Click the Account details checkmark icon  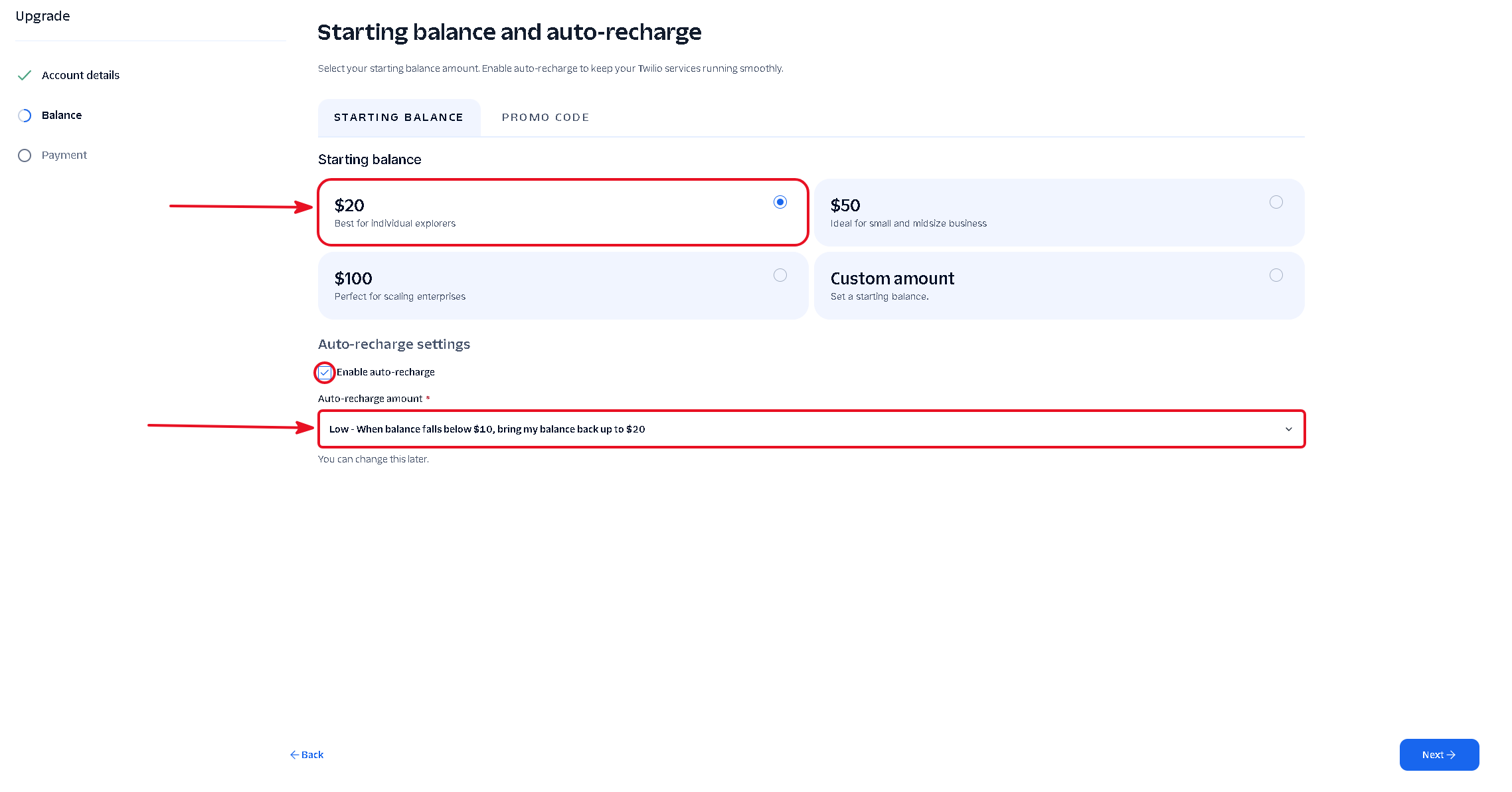(x=25, y=75)
